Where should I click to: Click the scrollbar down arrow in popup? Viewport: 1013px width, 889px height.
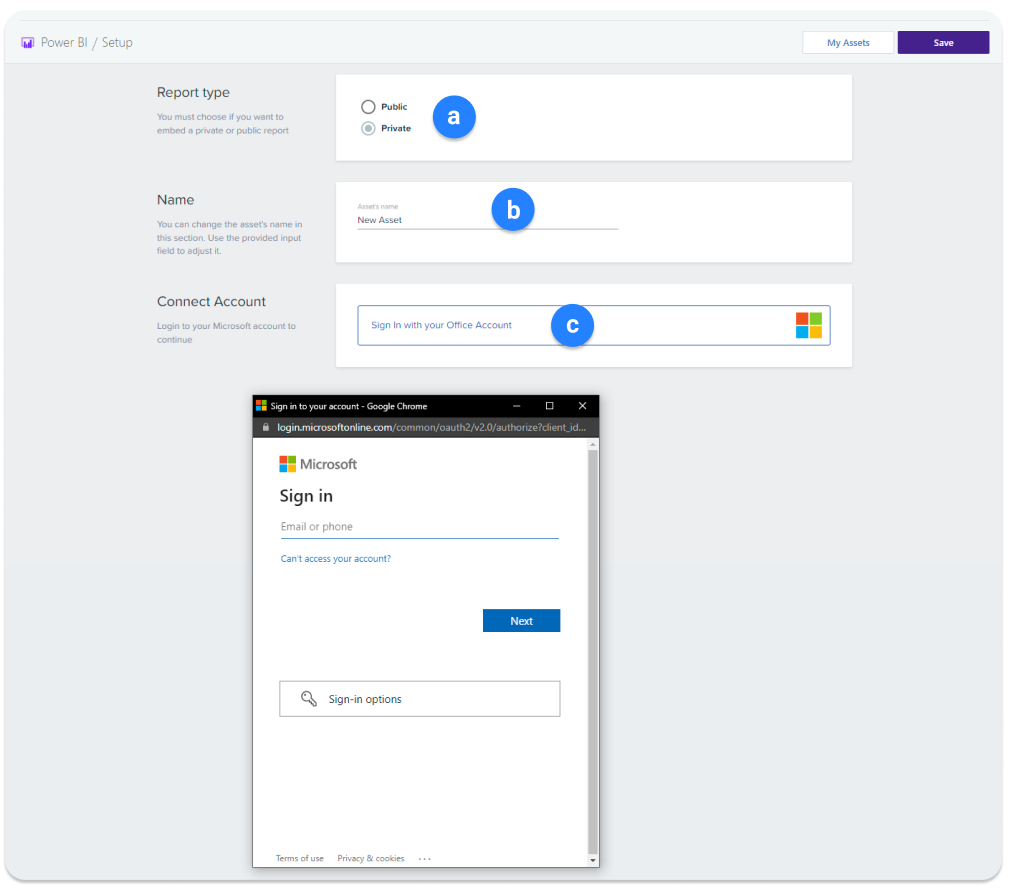pos(592,861)
